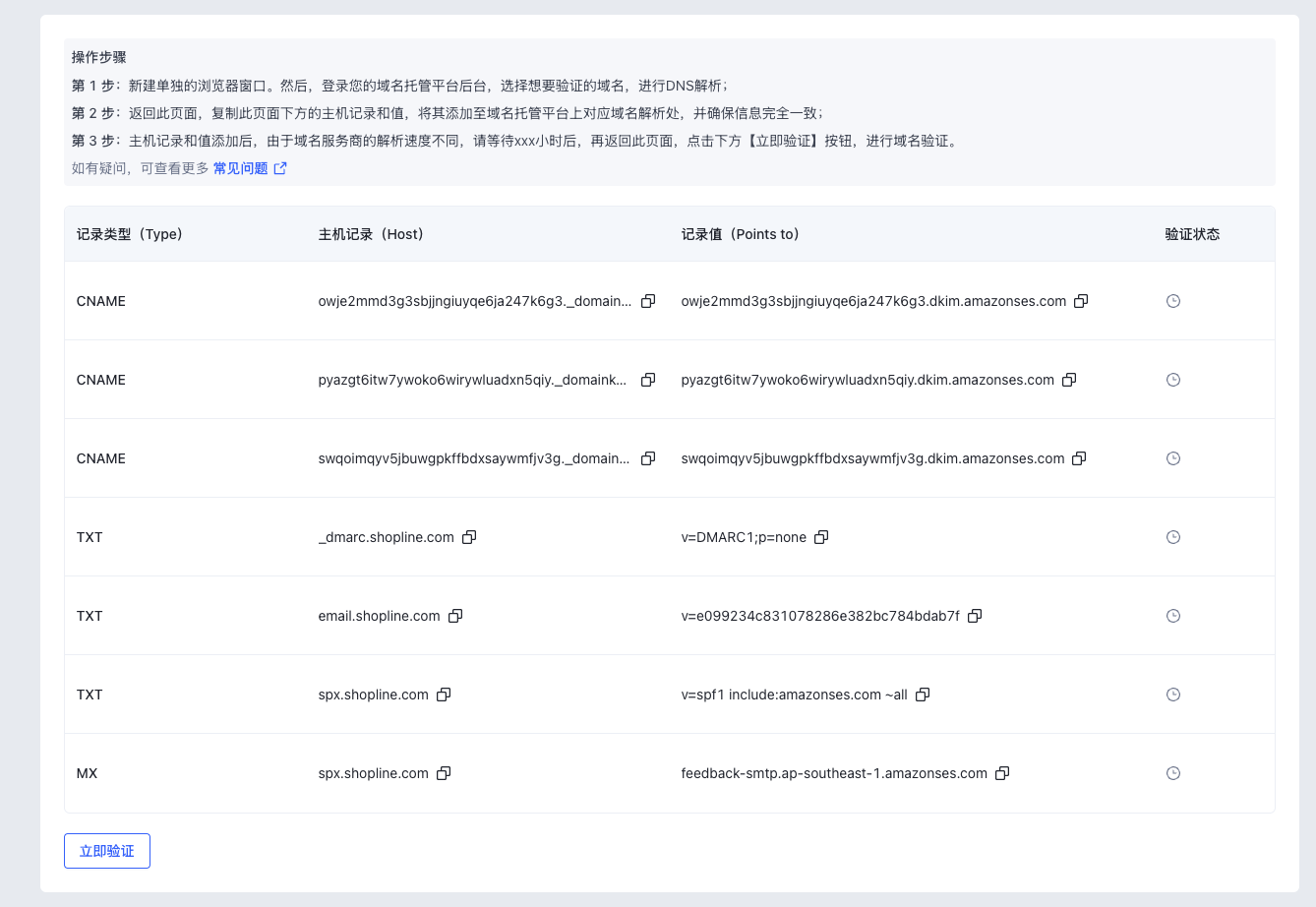Copy value v=spf1 include:amazonses.com ~all
1316x907 pixels.
[x=923, y=695]
